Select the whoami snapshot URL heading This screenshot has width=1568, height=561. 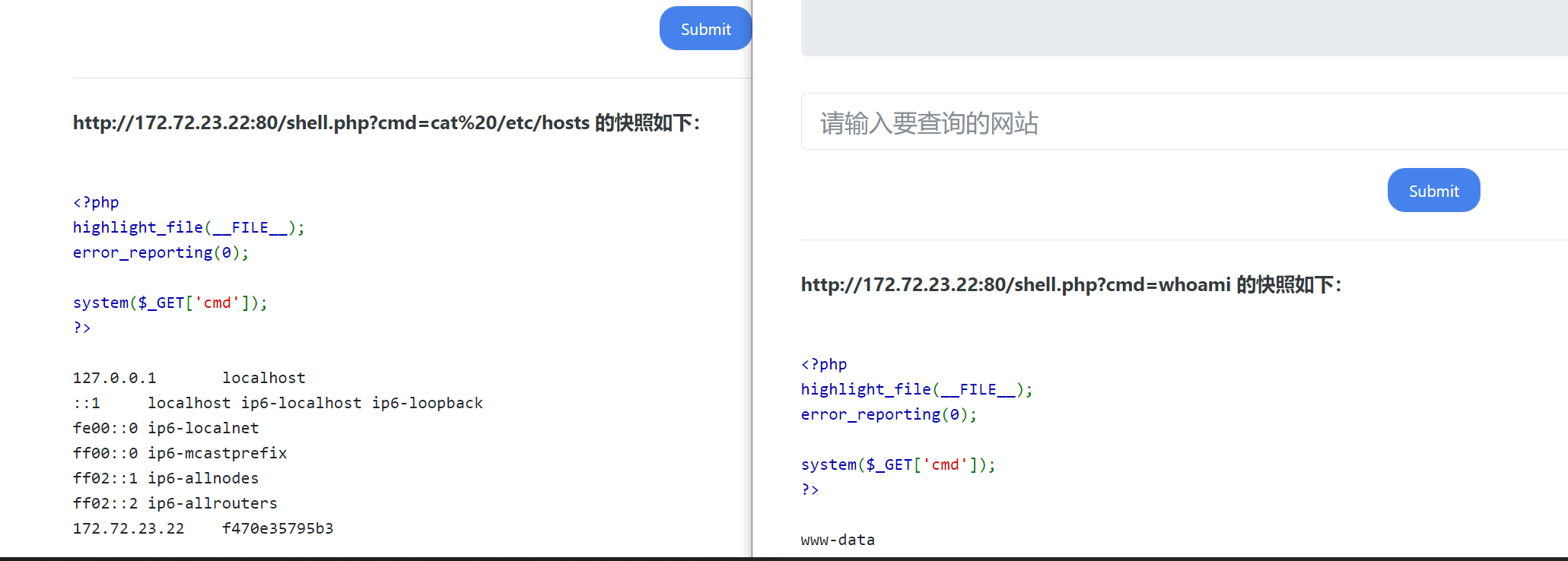(1071, 285)
